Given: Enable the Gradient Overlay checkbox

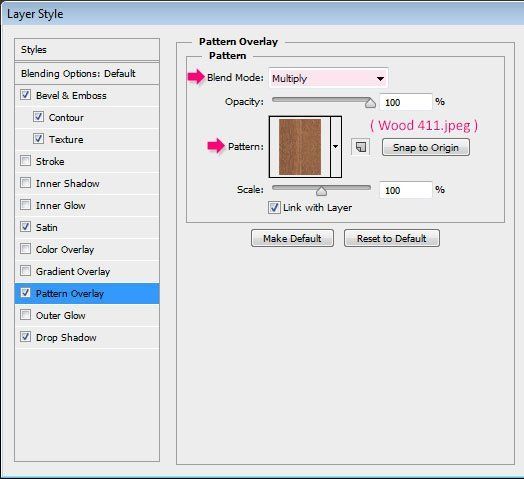Looking at the screenshot, I should tap(25, 271).
